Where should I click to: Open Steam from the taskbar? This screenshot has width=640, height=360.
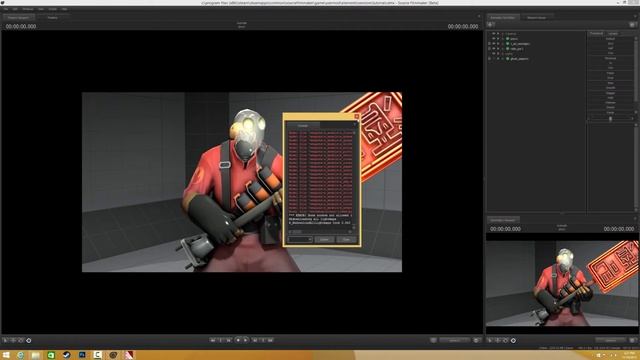[x=67, y=355]
